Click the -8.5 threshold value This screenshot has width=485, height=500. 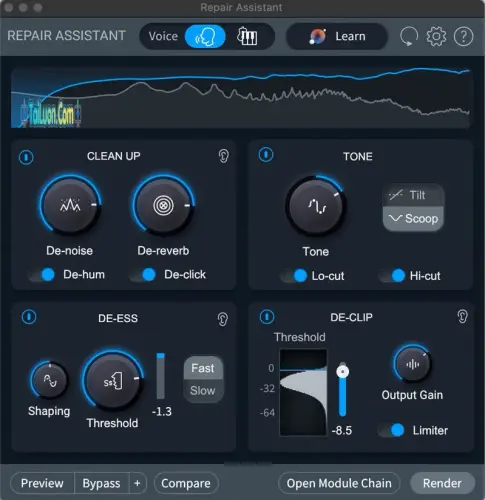pos(342,430)
